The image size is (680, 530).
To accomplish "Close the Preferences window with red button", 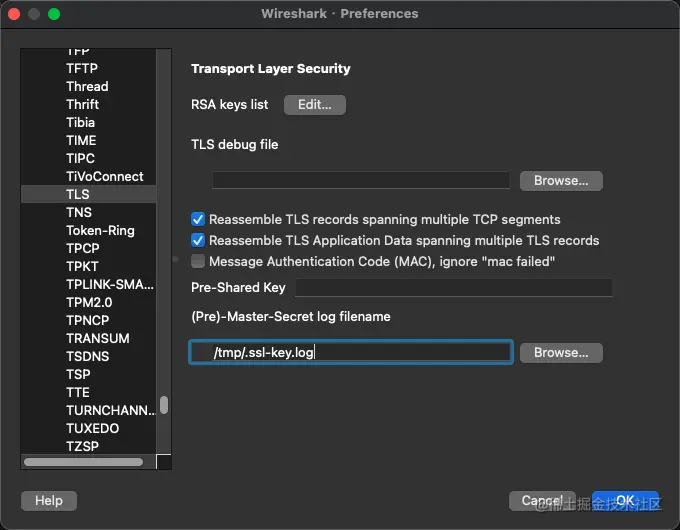I will (14, 14).
